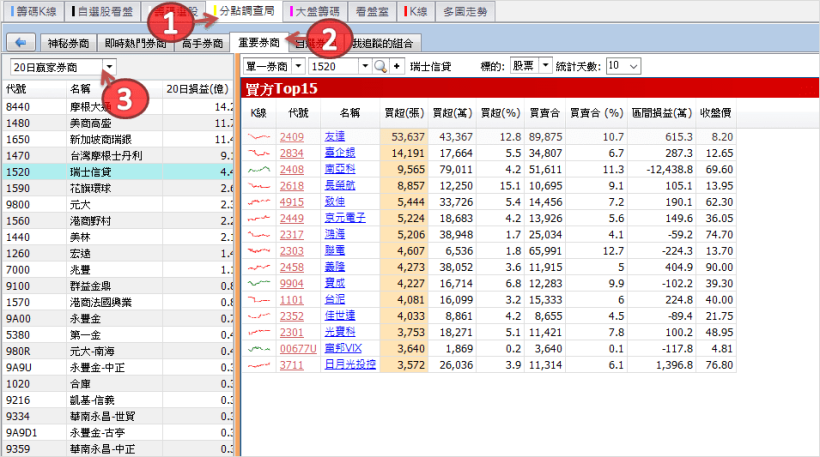Image resolution: width=820 pixels, height=457 pixels.
Task: Select the 分點調查局 tab
Action: click(244, 11)
